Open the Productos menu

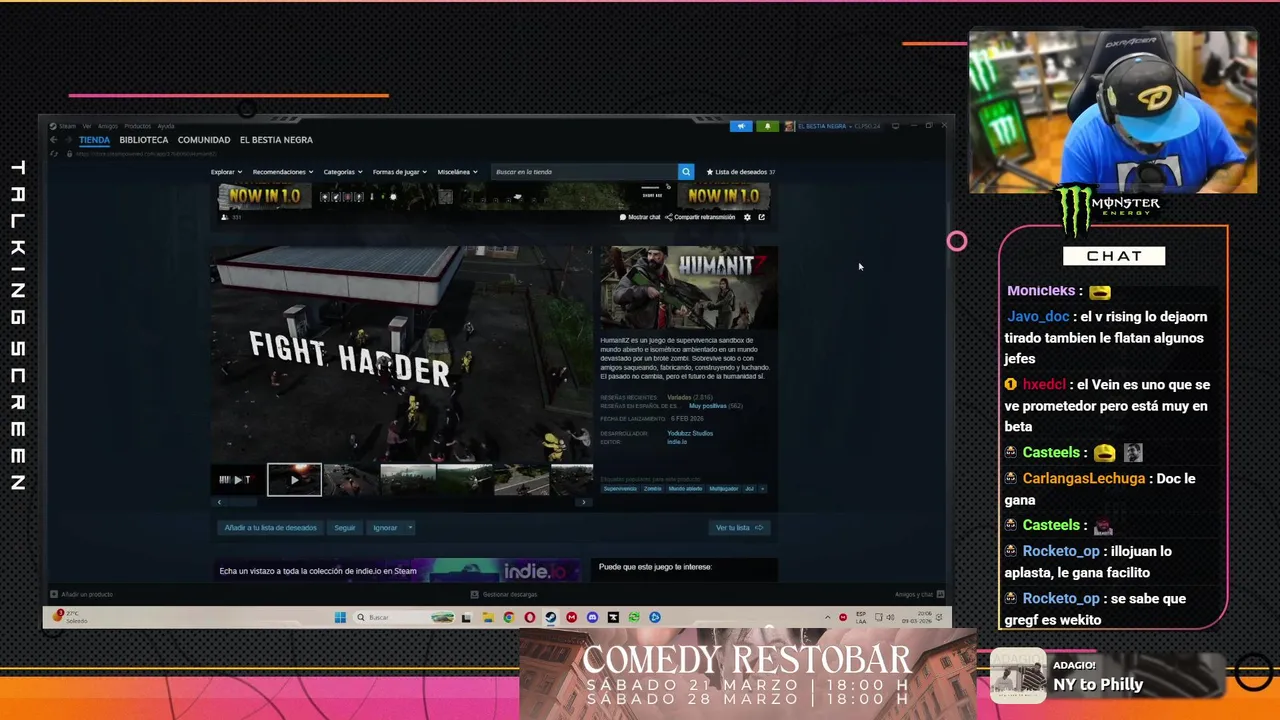coord(137,126)
